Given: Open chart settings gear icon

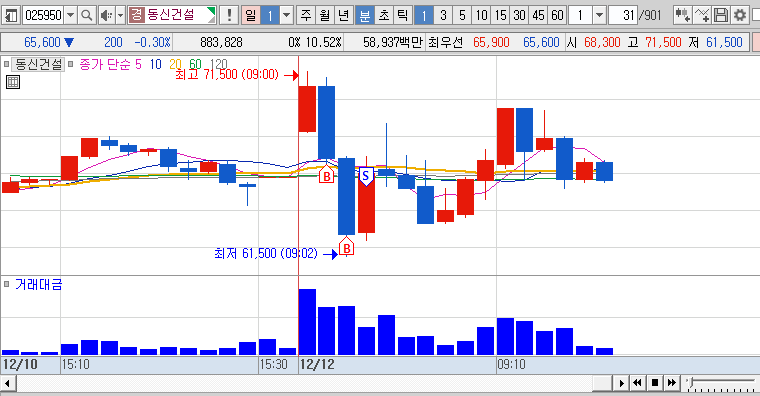Looking at the screenshot, I should pyautogui.click(x=740, y=16).
